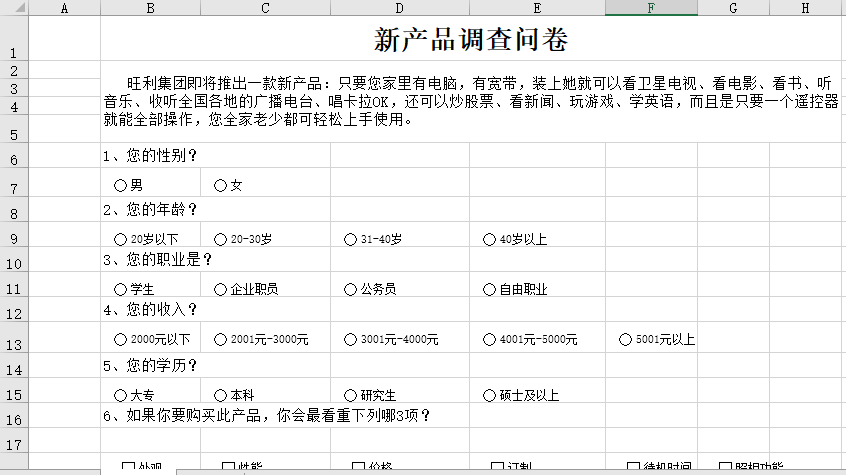Click row 13 header
This screenshot has height=475, width=846.
point(14,344)
